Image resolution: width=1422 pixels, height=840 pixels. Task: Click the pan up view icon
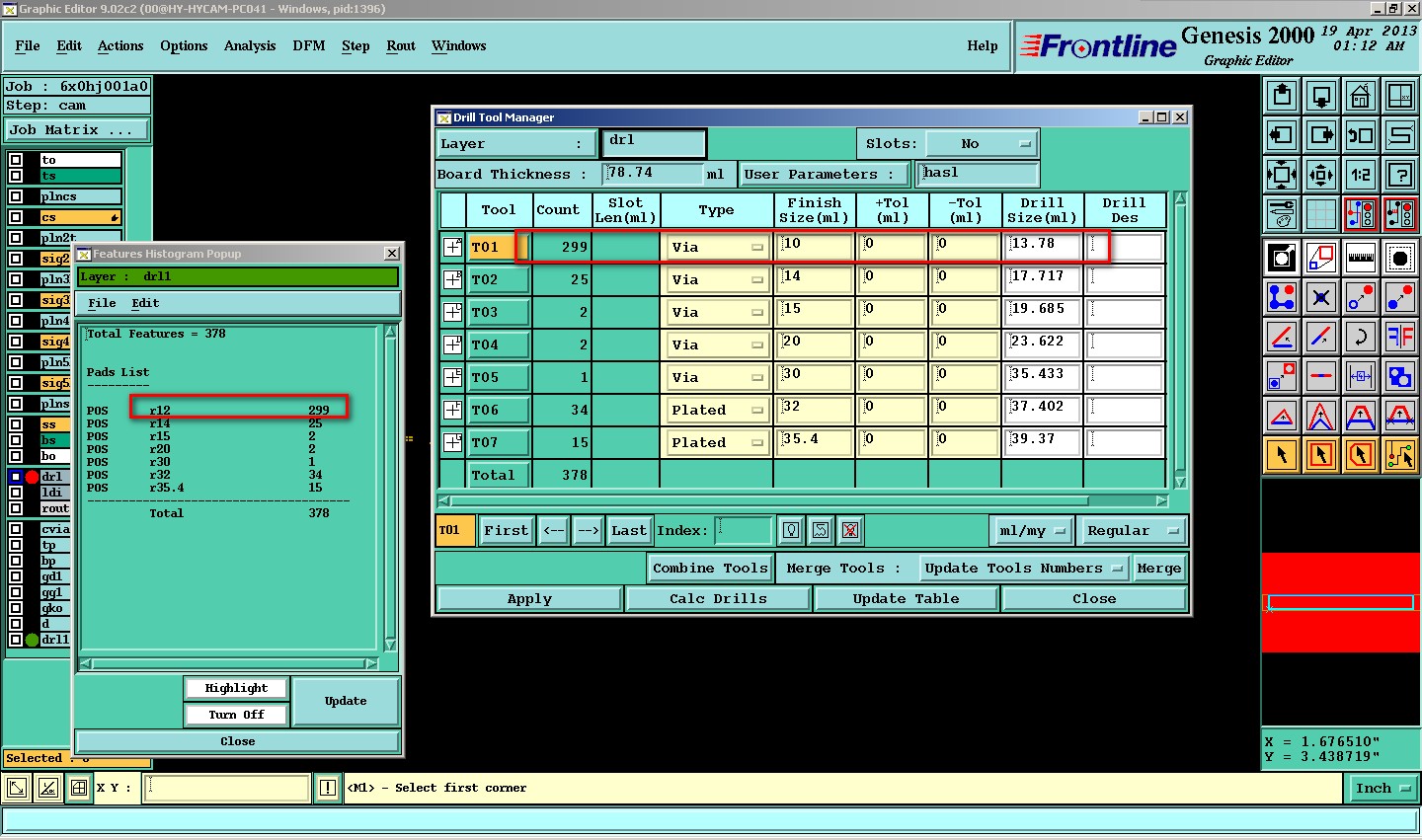(x=1282, y=96)
